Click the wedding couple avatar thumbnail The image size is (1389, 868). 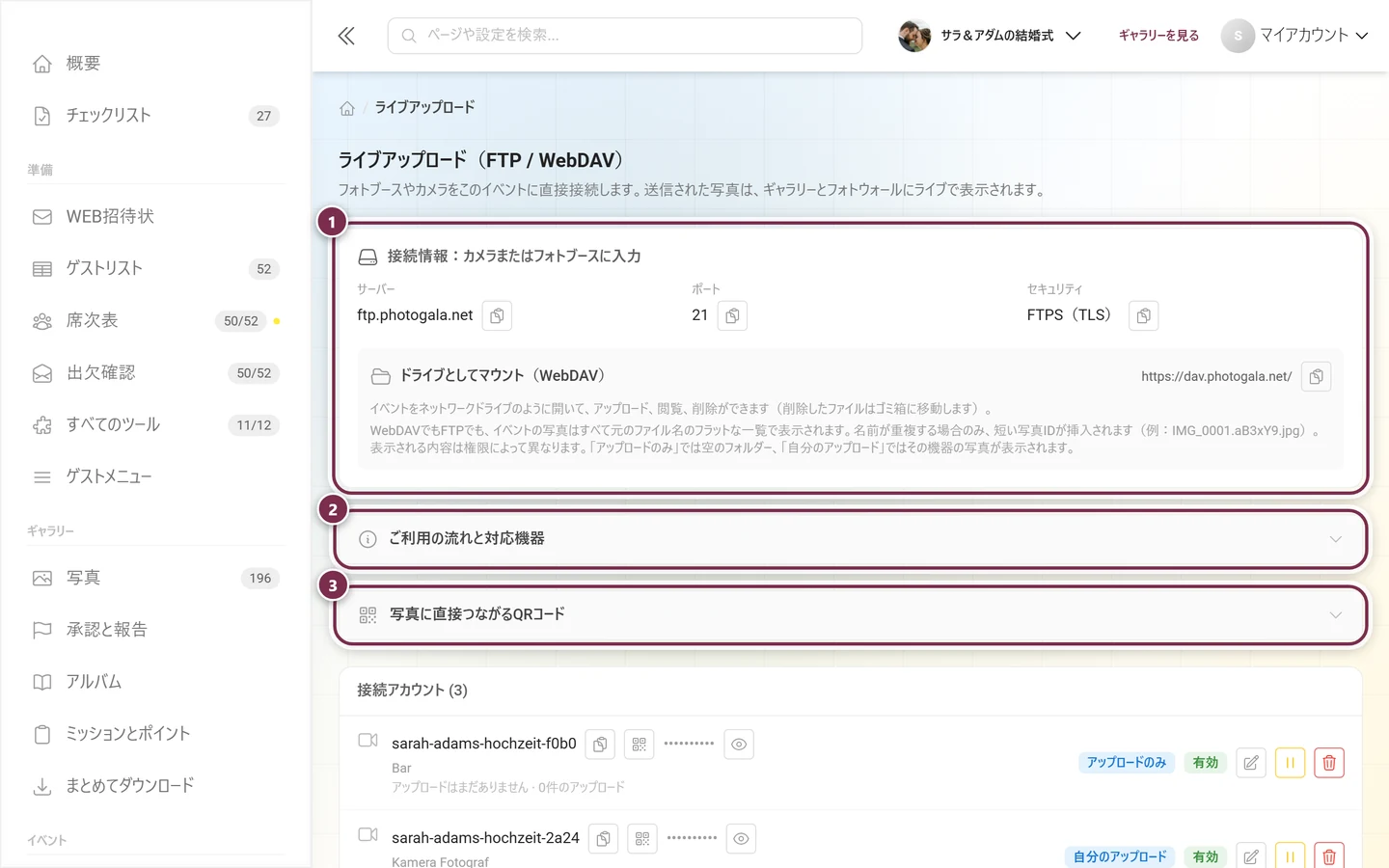point(914,36)
